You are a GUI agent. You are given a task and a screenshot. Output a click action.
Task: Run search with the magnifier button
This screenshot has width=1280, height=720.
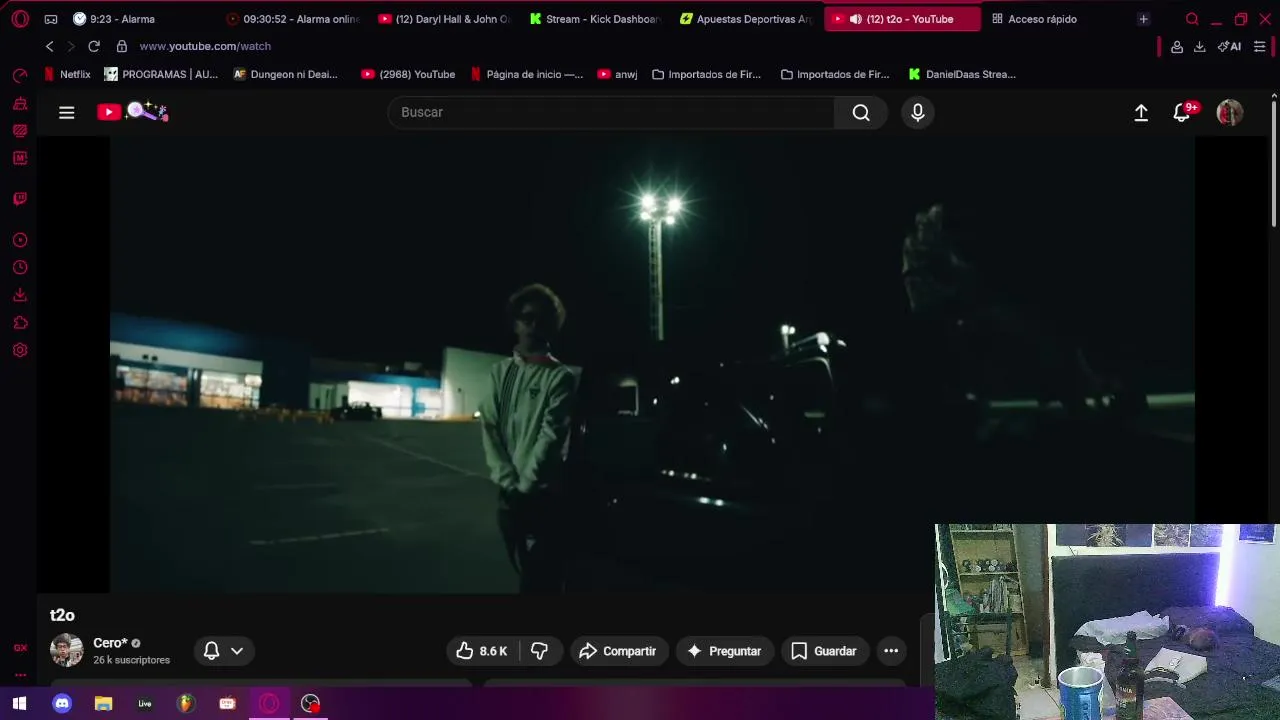(x=861, y=113)
